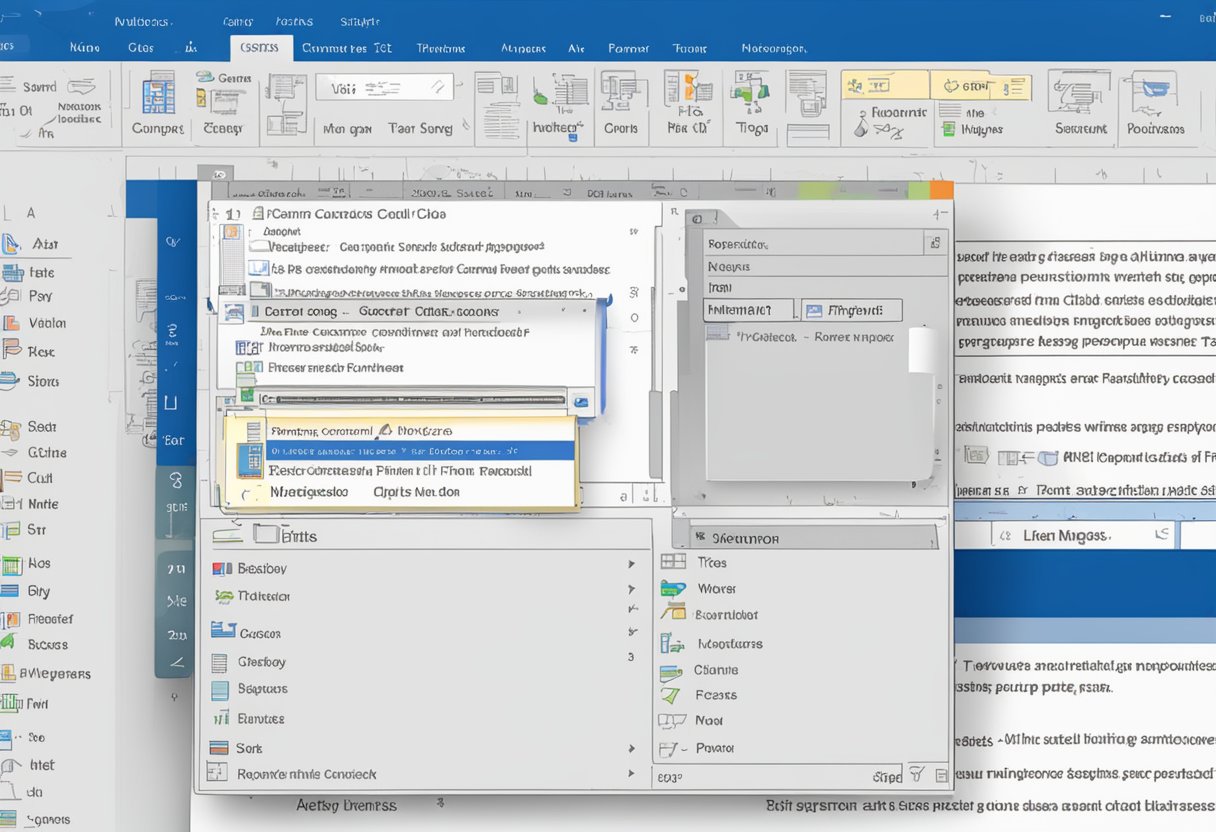The height and width of the screenshot is (832, 1216).
Task: Select the Naol list item
Action: coord(709,720)
